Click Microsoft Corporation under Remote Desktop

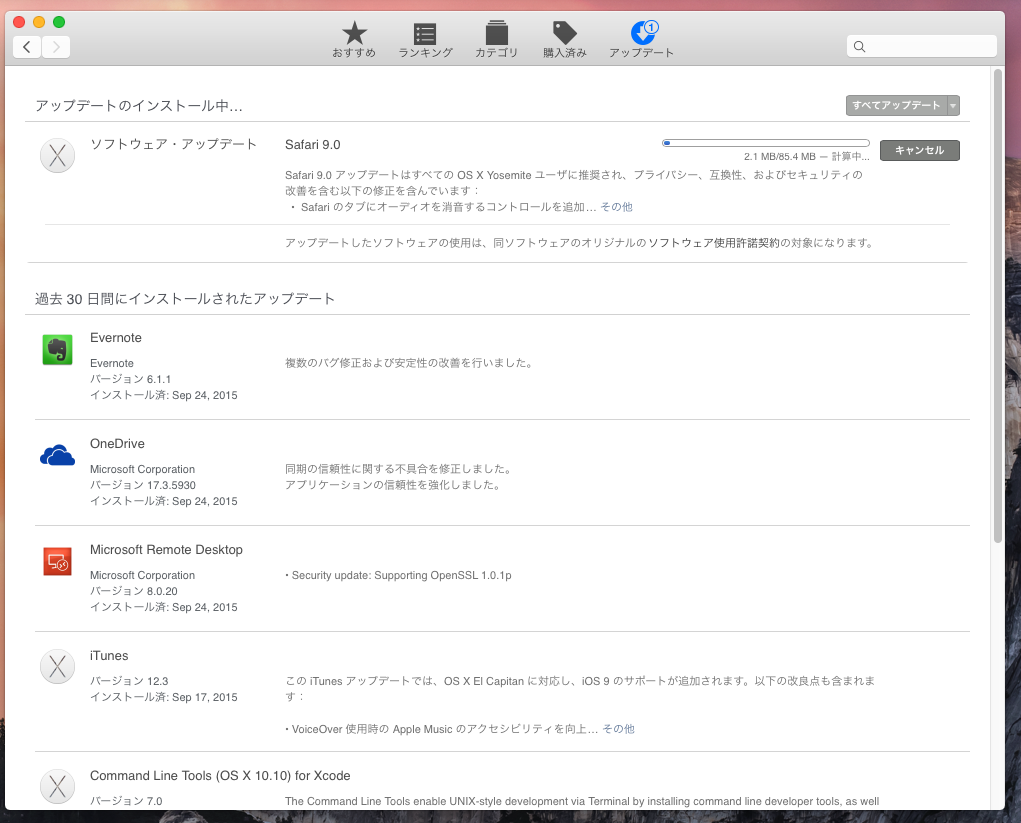coord(142,576)
